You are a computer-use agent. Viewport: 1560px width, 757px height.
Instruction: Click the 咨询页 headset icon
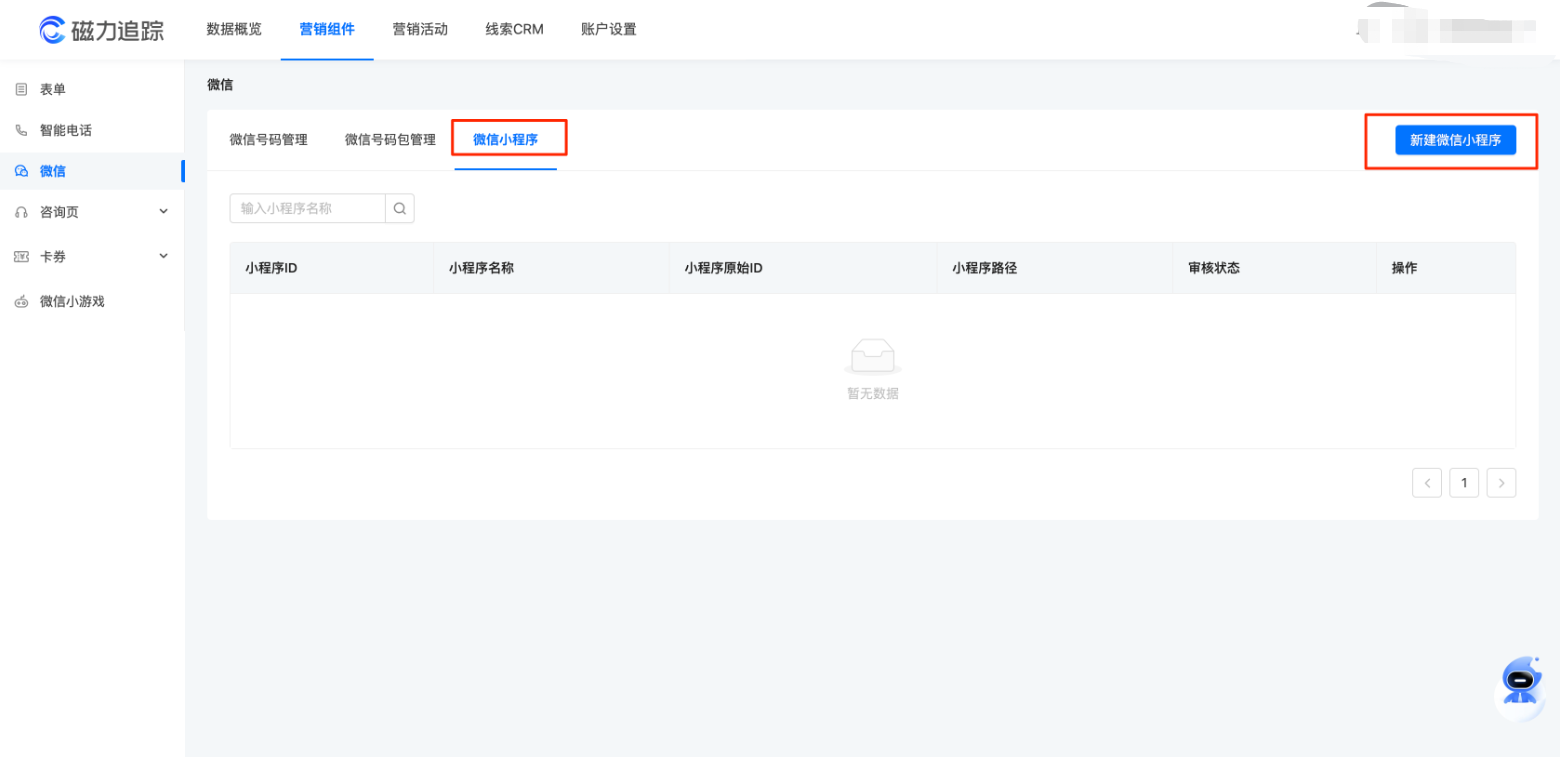tap(21, 211)
